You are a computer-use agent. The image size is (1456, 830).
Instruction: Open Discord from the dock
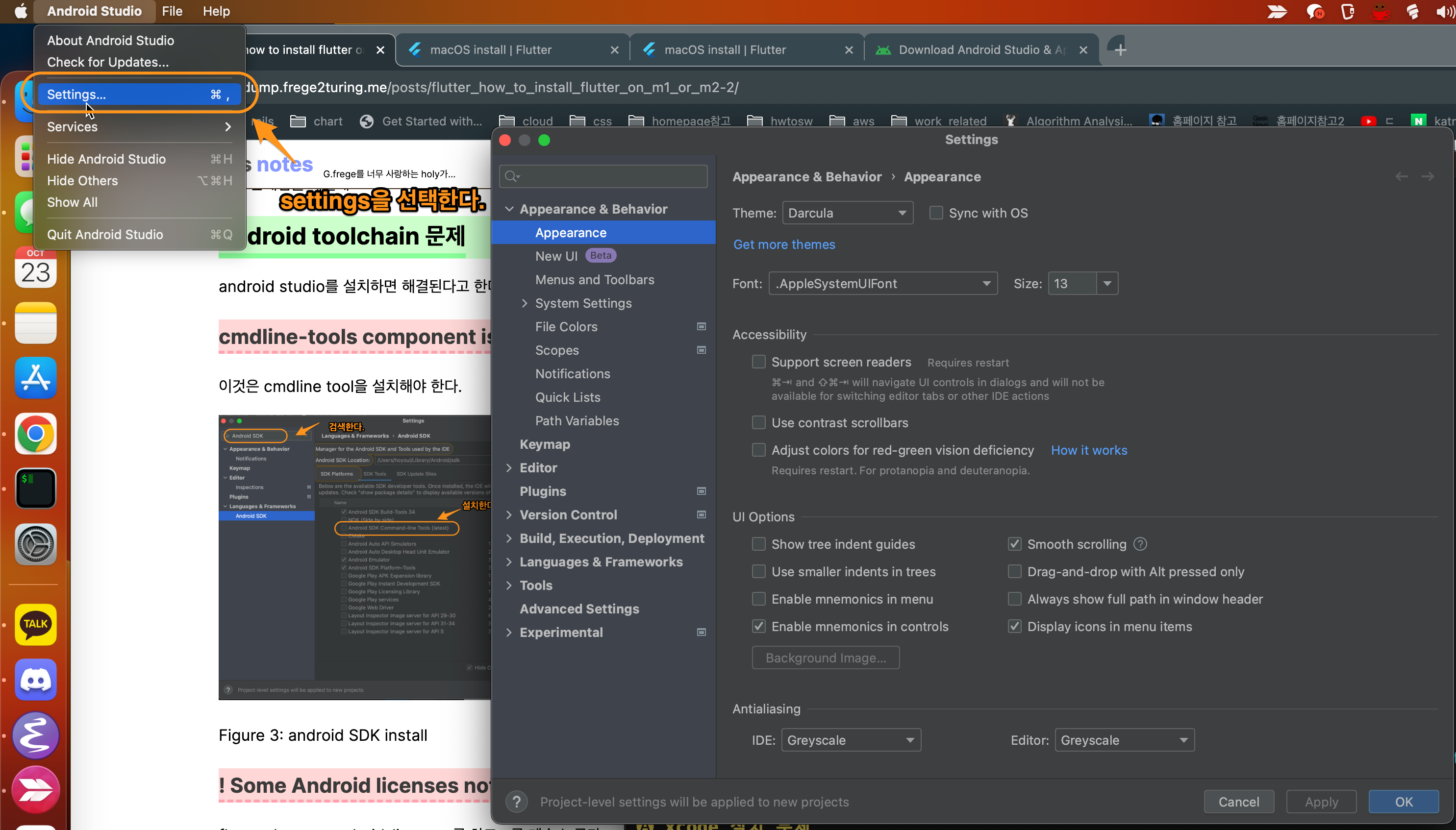click(x=35, y=680)
